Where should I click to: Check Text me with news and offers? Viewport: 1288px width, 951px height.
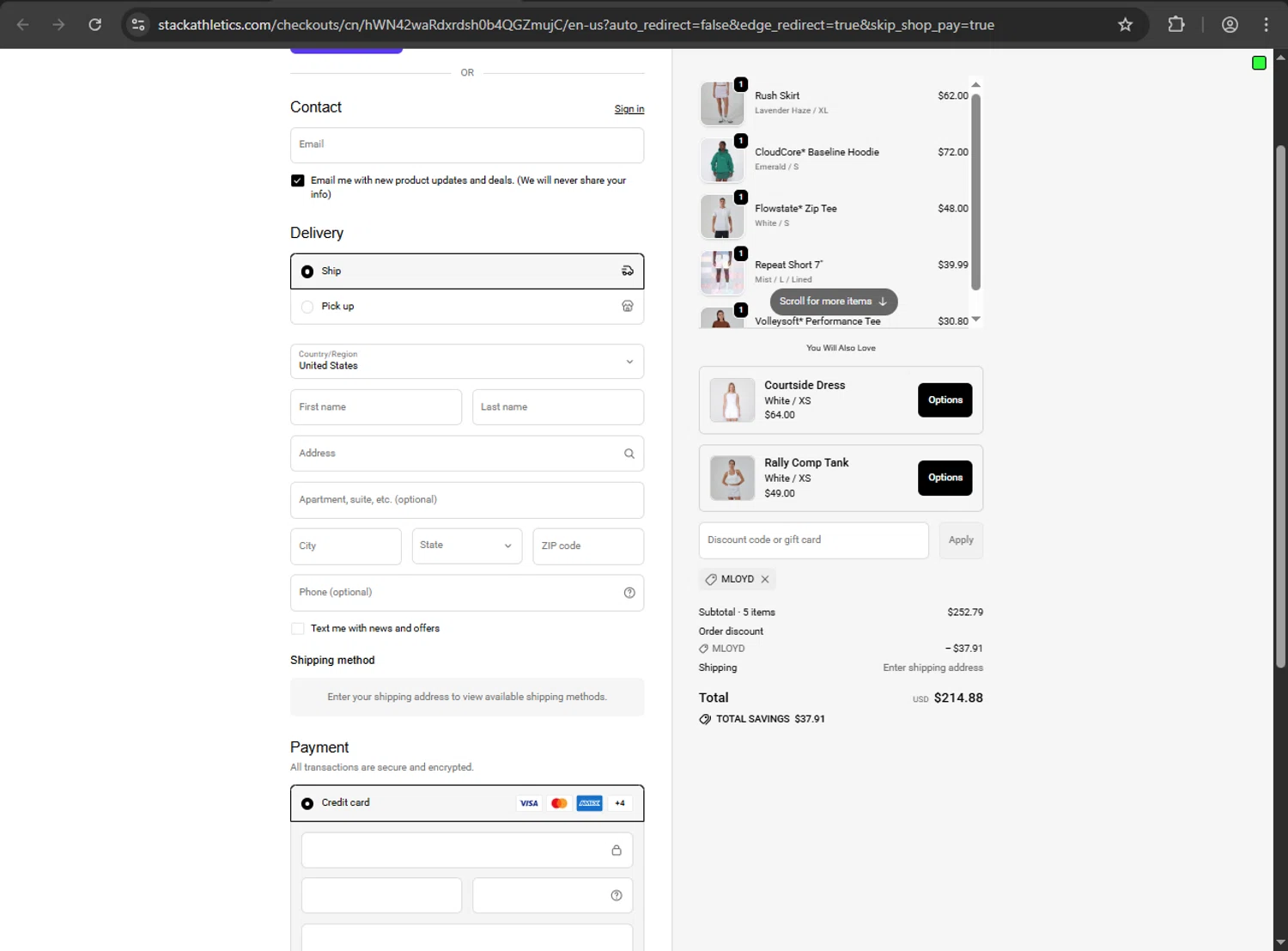pyautogui.click(x=298, y=629)
